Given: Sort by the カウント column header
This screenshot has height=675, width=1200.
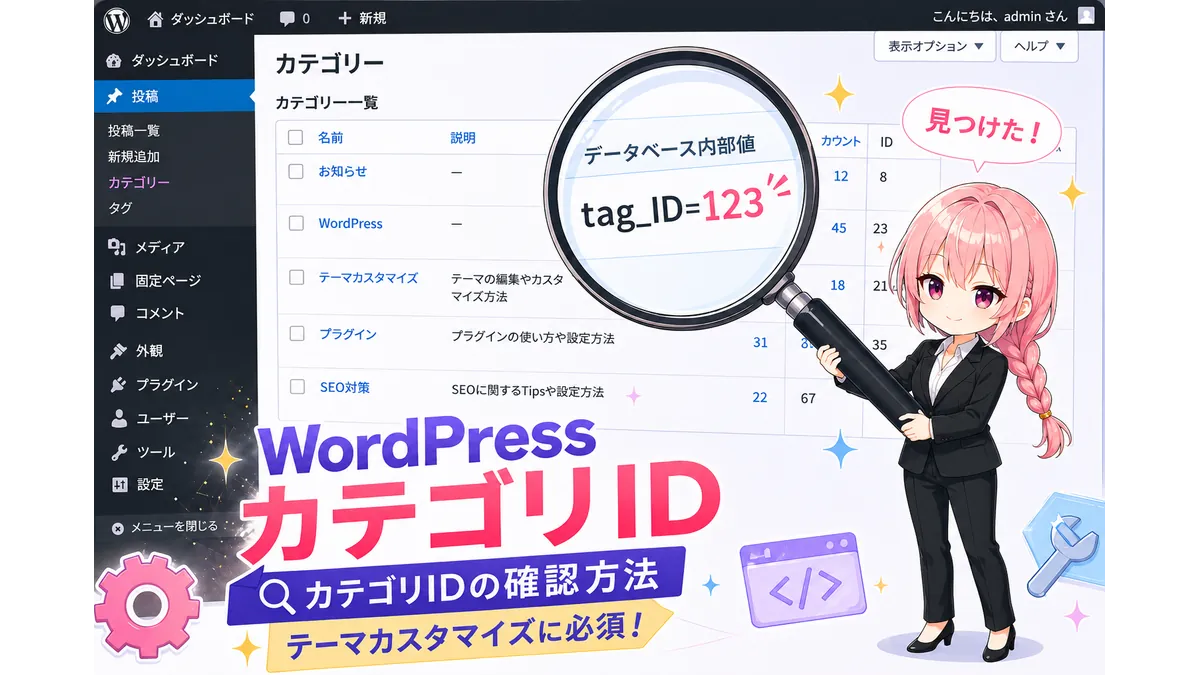Looking at the screenshot, I should [841, 141].
